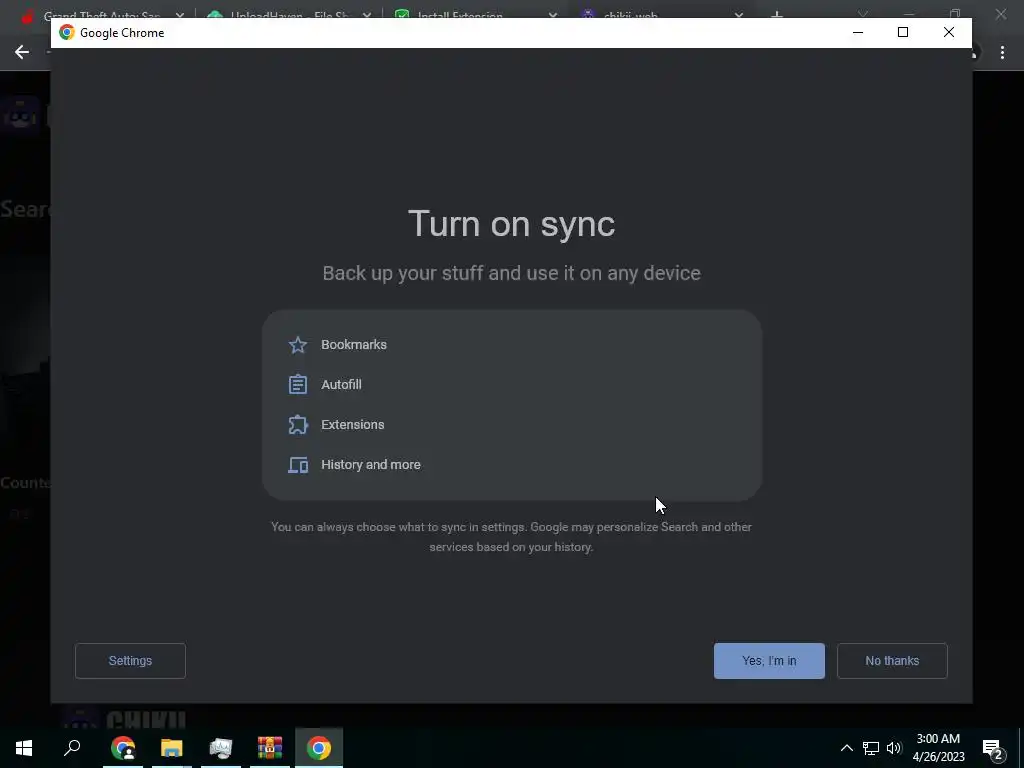Close the Install Extension tab
Viewport: 1024px width, 768px height.
point(552,14)
